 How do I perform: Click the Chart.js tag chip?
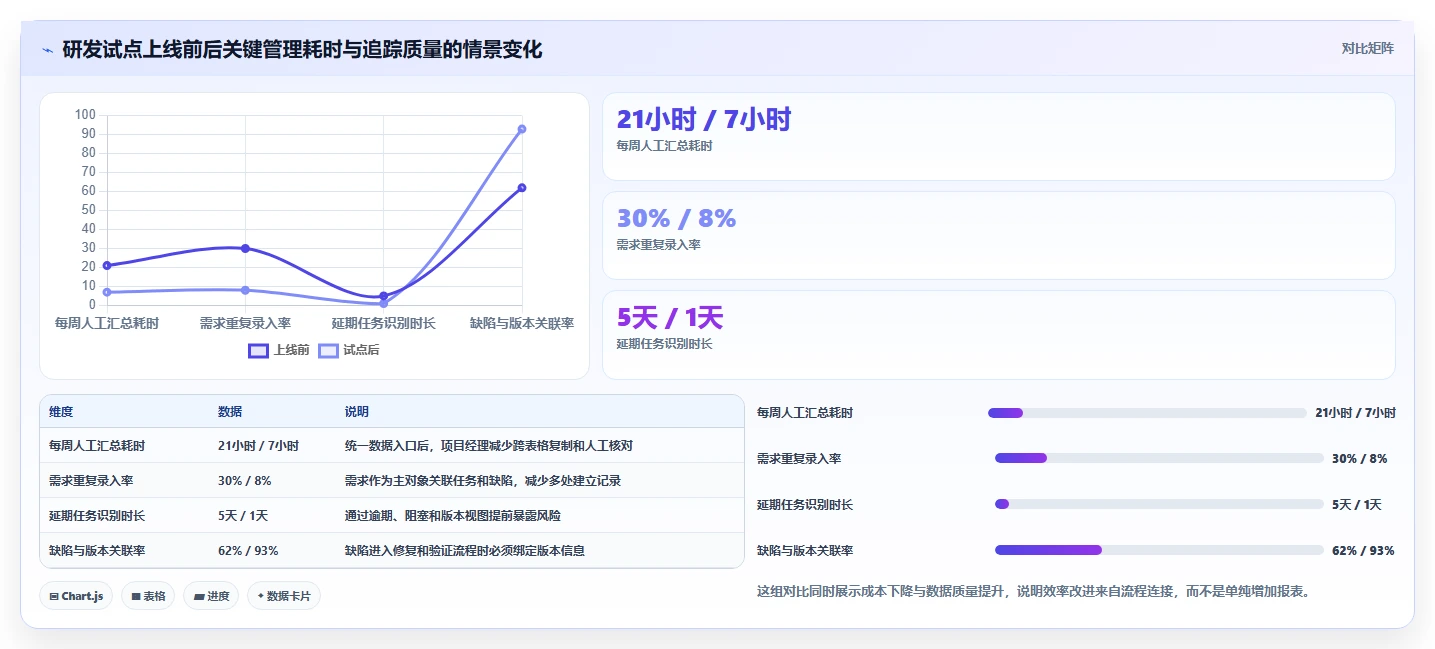coord(76,596)
